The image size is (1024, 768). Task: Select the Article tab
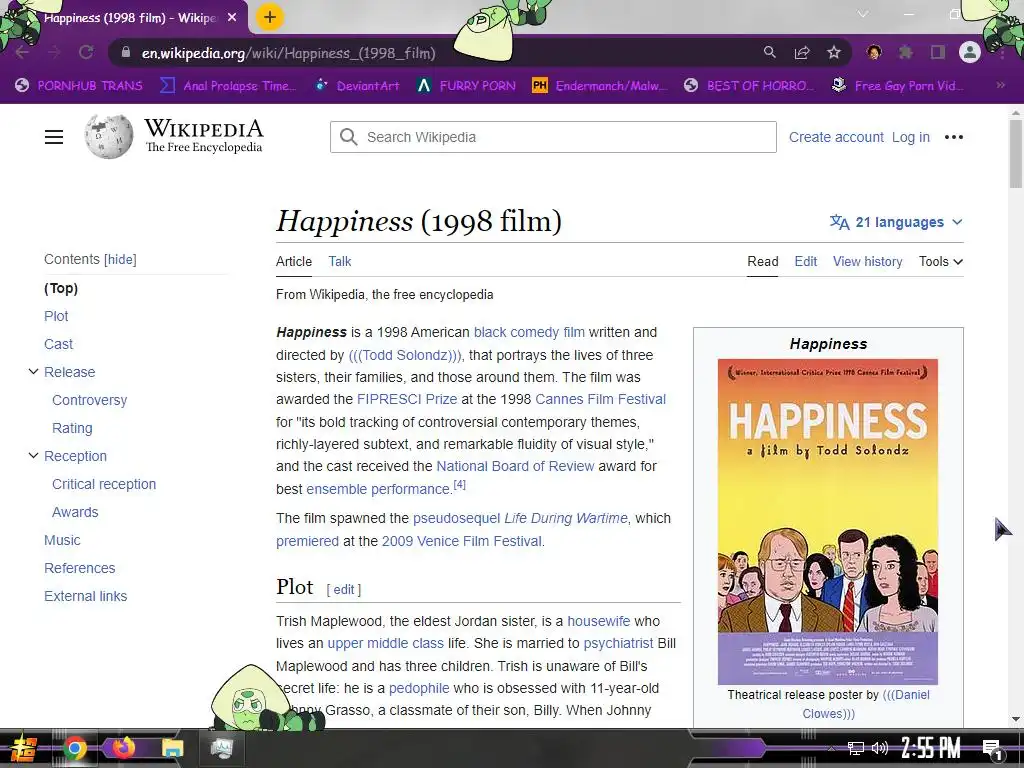pyautogui.click(x=294, y=261)
